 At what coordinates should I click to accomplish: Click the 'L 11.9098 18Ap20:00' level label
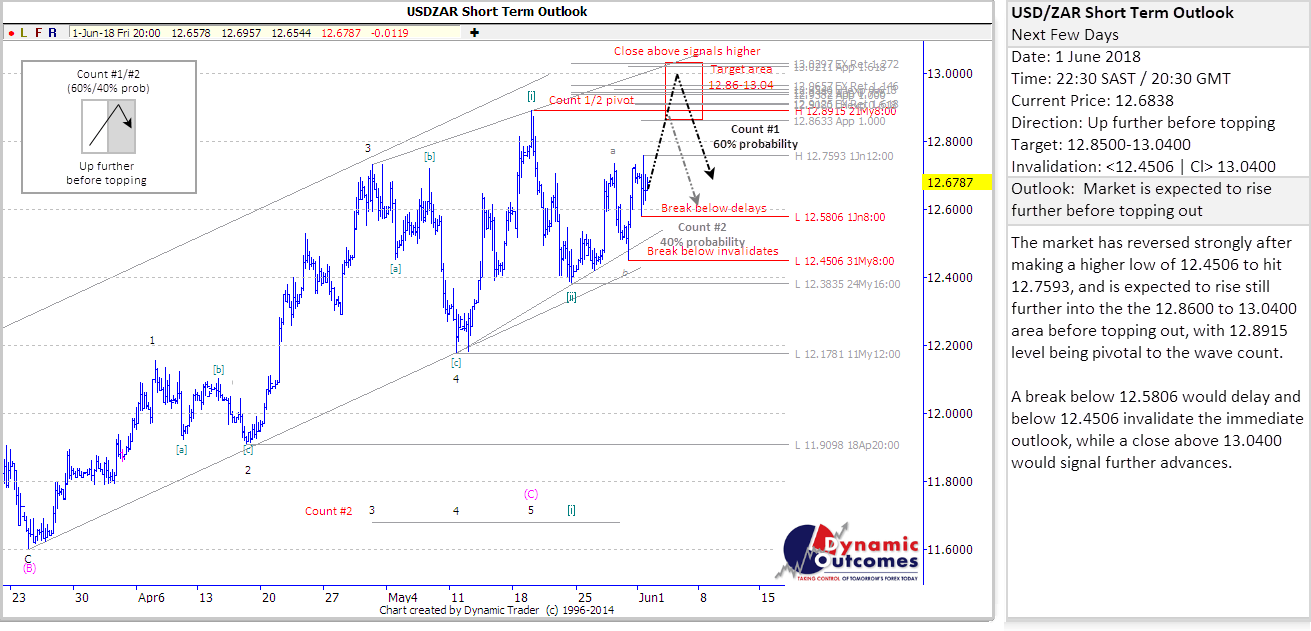tap(847, 445)
